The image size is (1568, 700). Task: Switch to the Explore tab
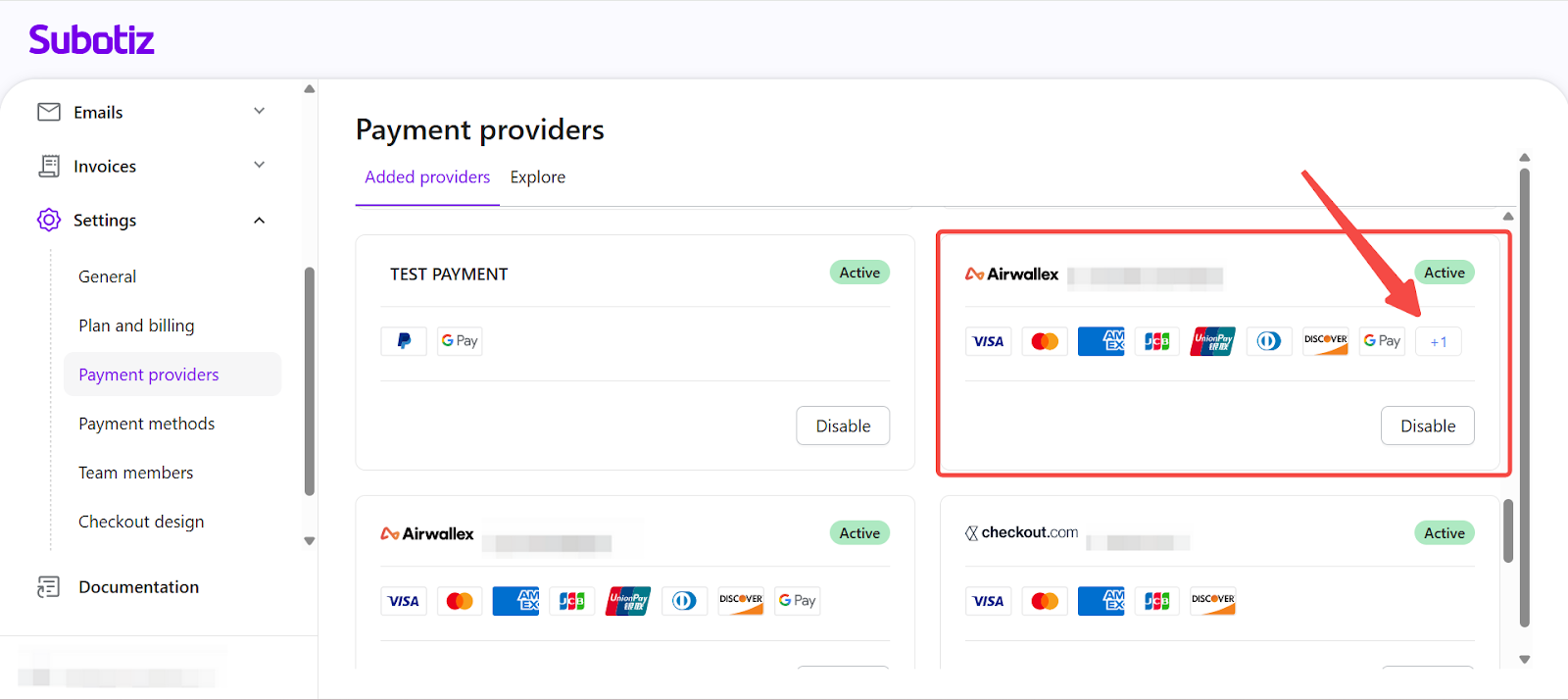click(537, 177)
